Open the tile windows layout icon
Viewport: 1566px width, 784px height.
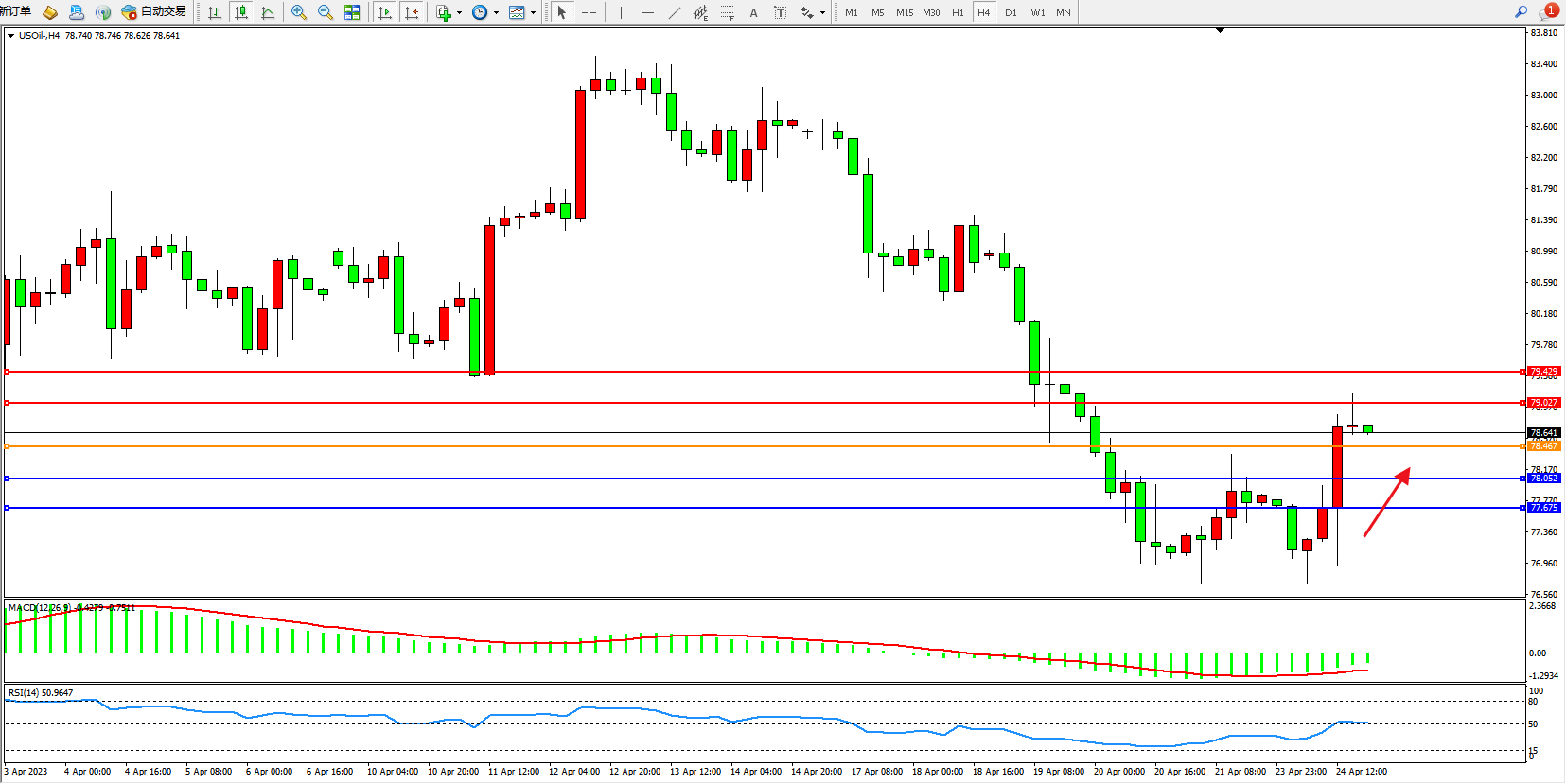coord(352,12)
